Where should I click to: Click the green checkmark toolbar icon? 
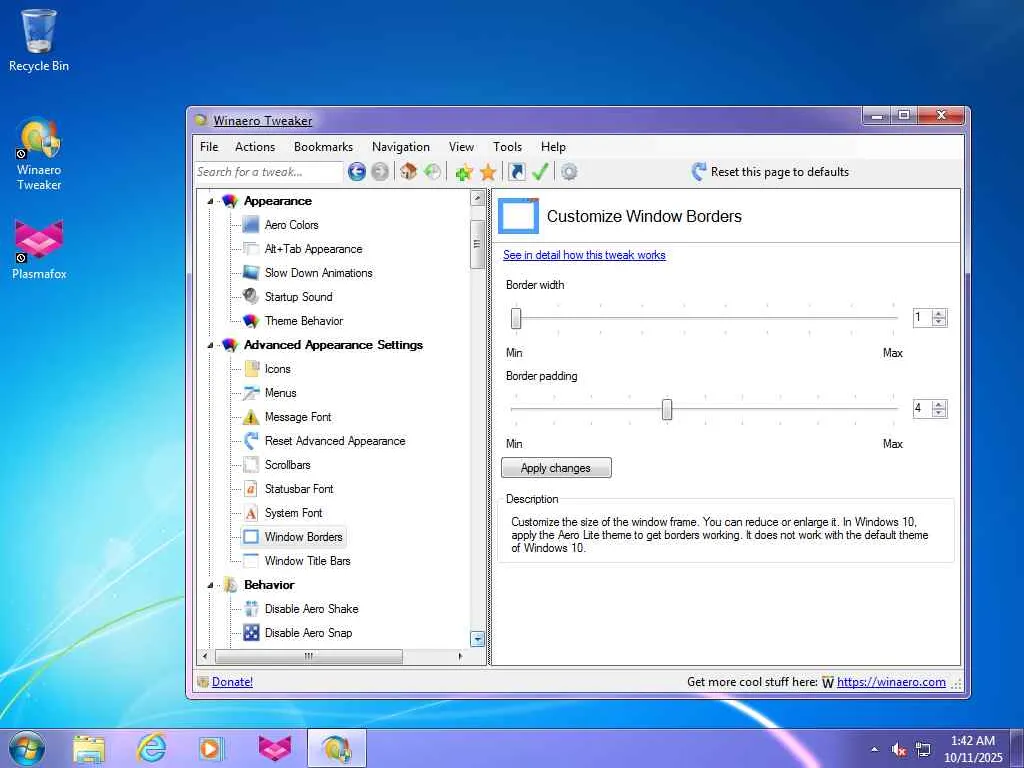540,172
